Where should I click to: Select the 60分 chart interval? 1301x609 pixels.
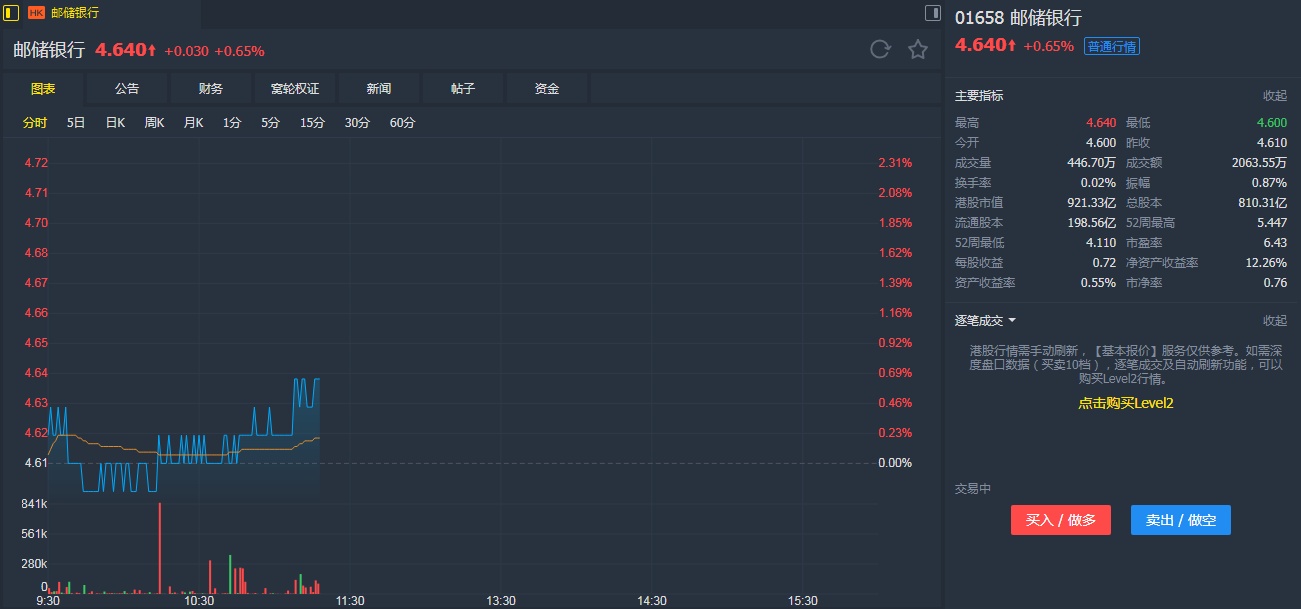pyautogui.click(x=402, y=123)
